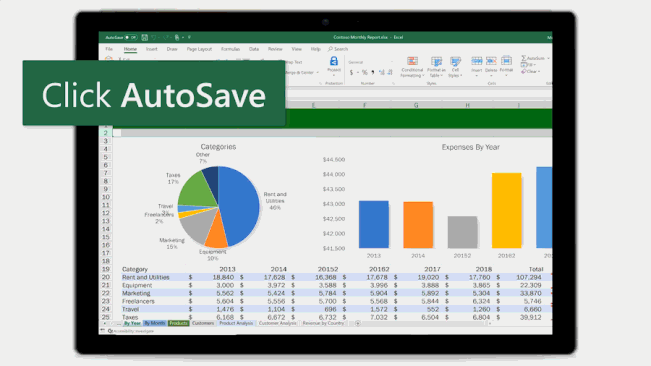Open the Formulas ribbon tab
This screenshot has height=366, width=651.
coord(230,49)
